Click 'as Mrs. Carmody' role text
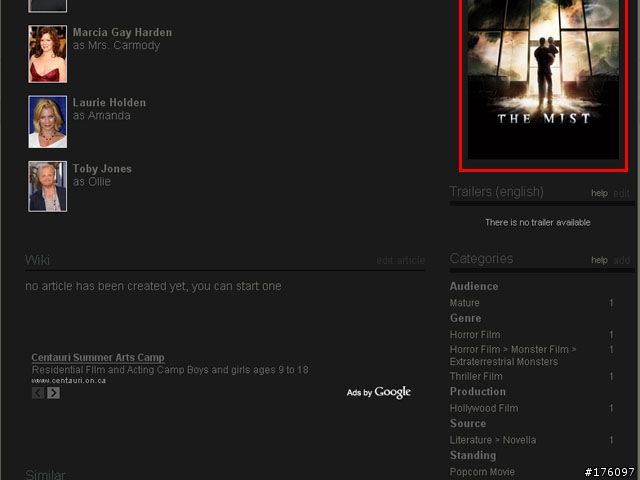The height and width of the screenshot is (480, 640). (x=116, y=45)
